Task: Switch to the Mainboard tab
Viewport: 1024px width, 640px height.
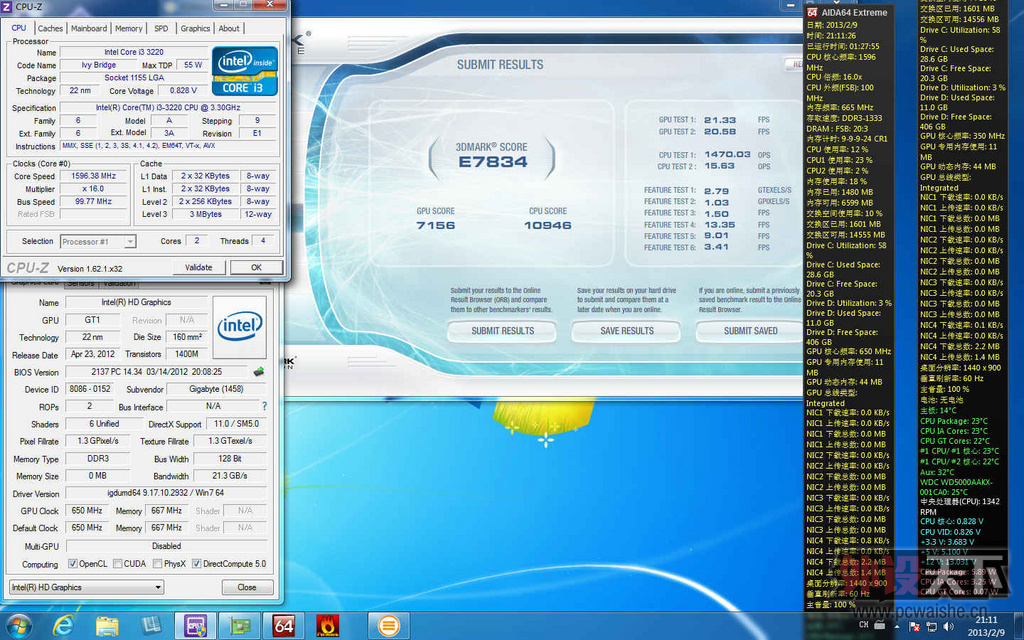Action: tap(89, 29)
